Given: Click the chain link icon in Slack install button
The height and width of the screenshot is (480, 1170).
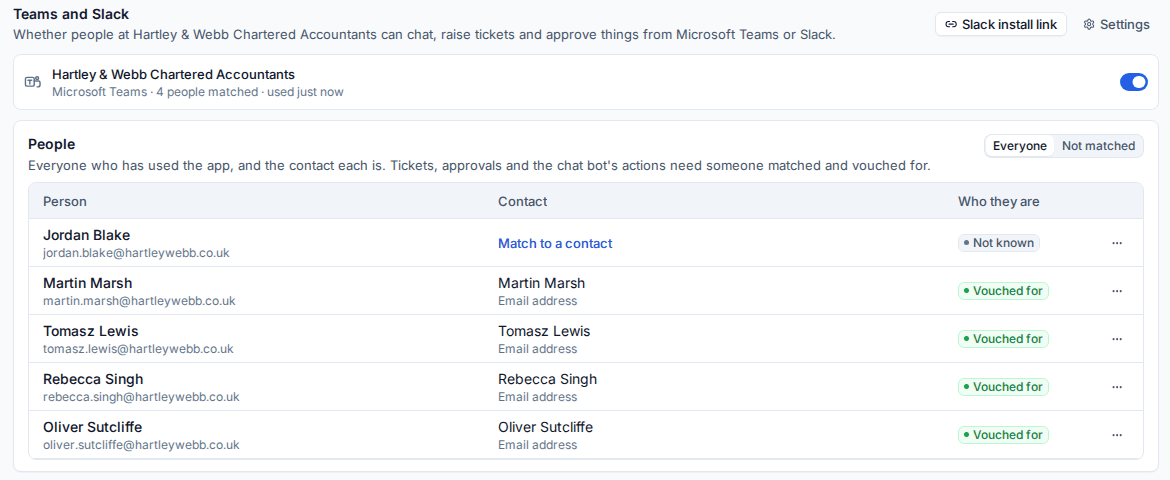Looking at the screenshot, I should click(951, 25).
